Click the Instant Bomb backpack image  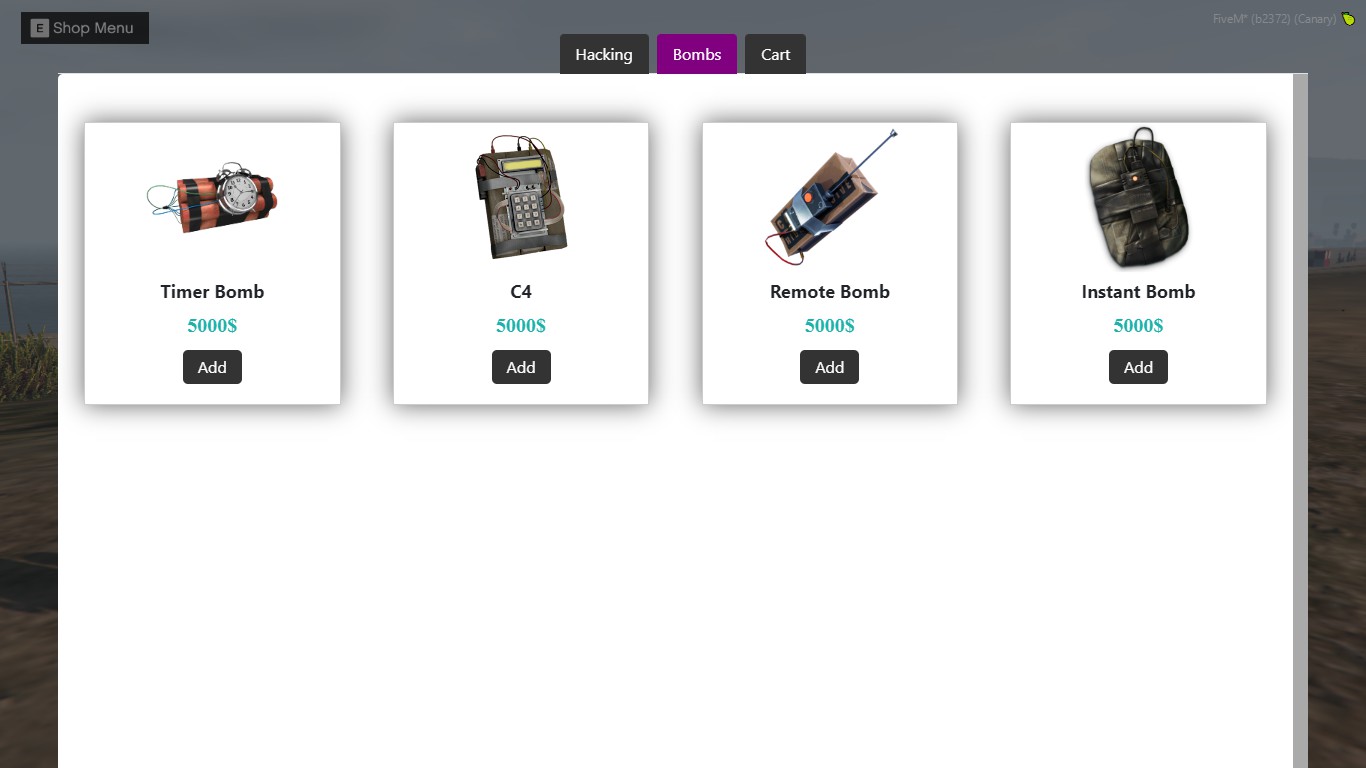pyautogui.click(x=1138, y=197)
